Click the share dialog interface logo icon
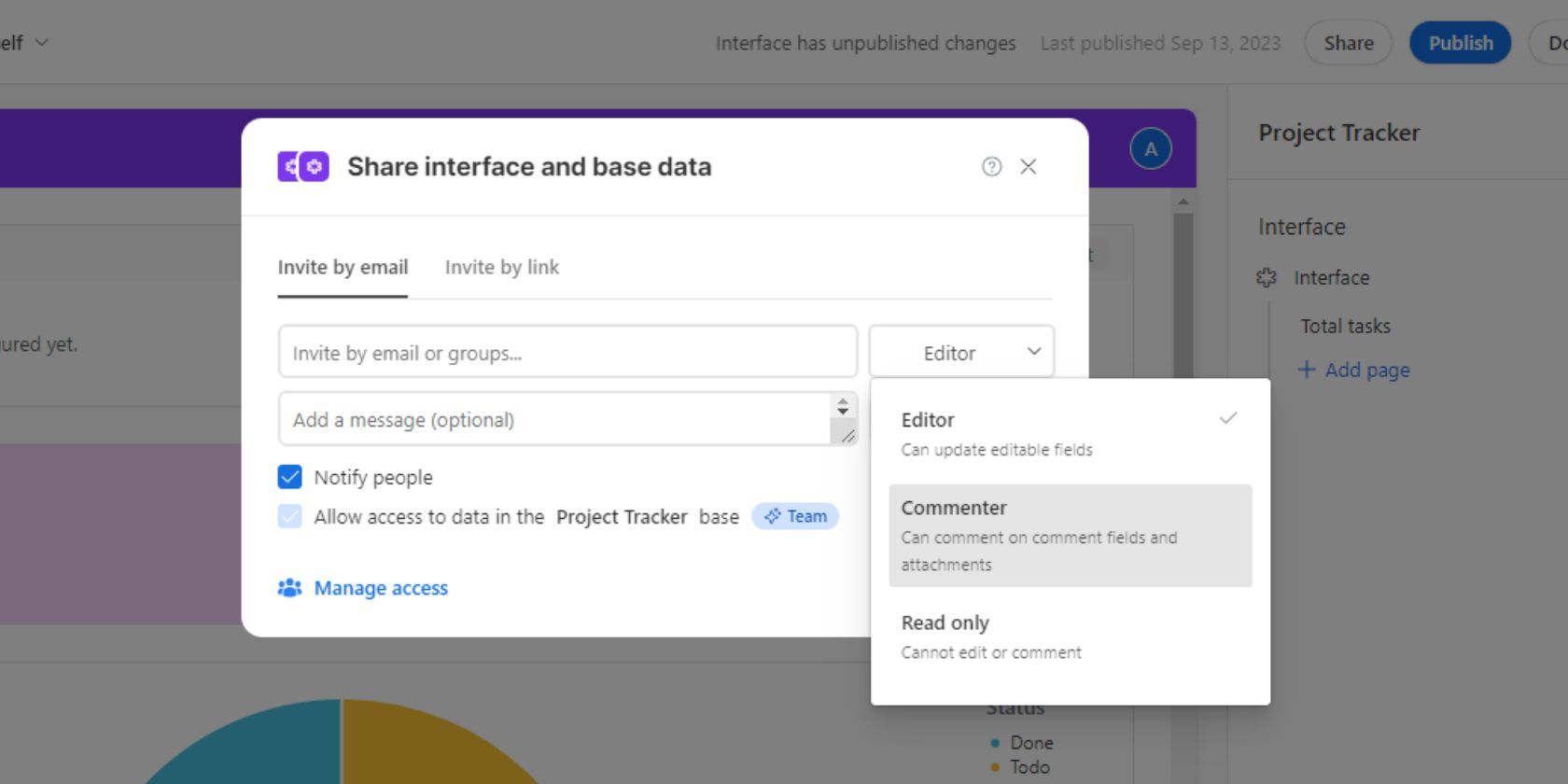Viewport: 1568px width, 784px height. [x=303, y=166]
